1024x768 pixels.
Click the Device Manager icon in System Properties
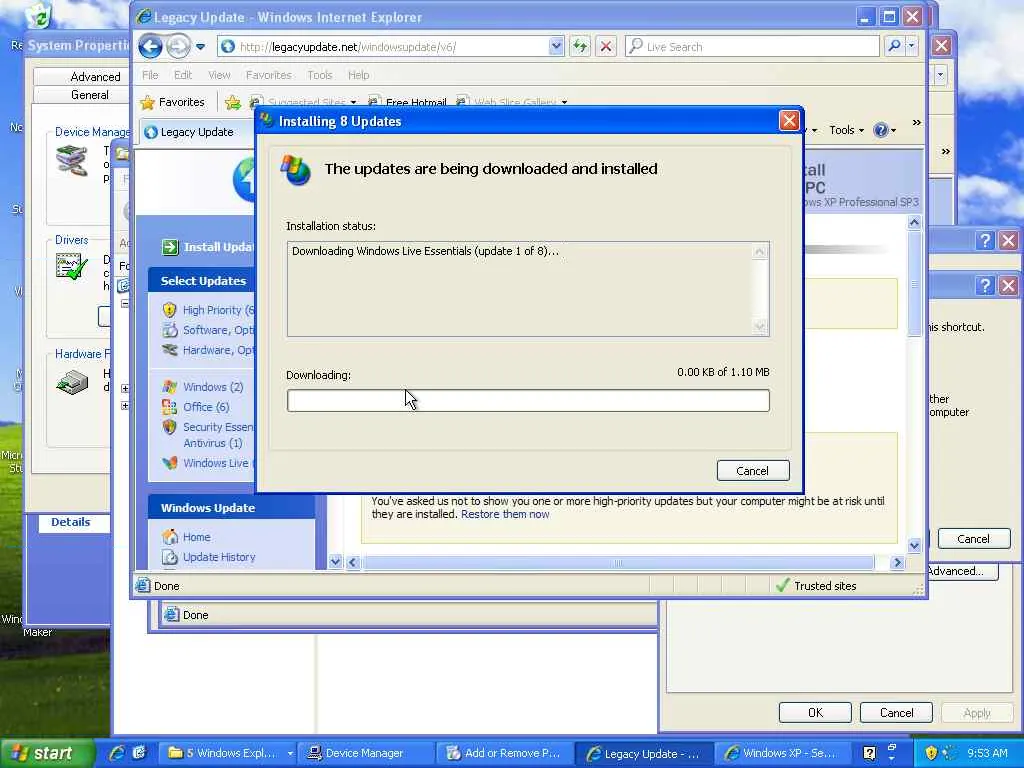click(72, 161)
